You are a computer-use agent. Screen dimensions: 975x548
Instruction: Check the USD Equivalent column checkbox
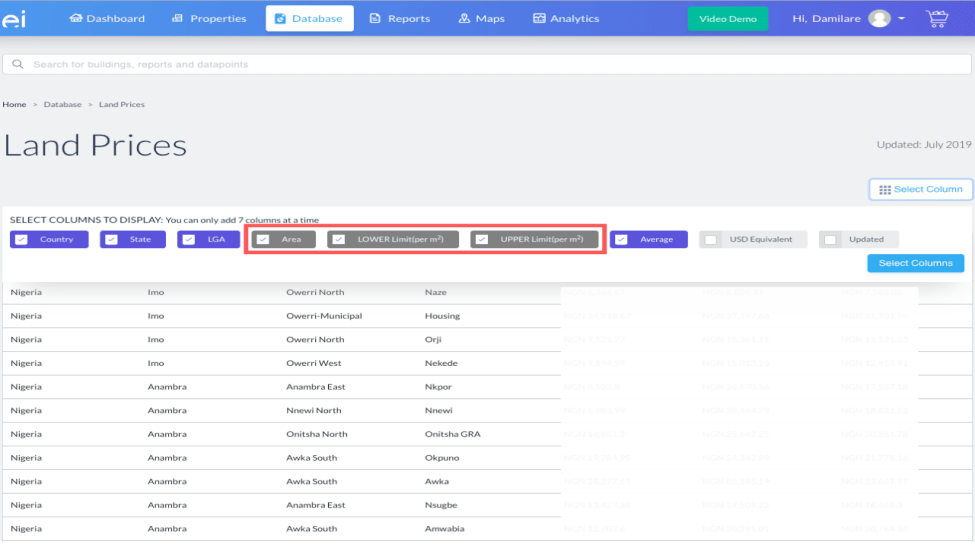[x=711, y=239]
